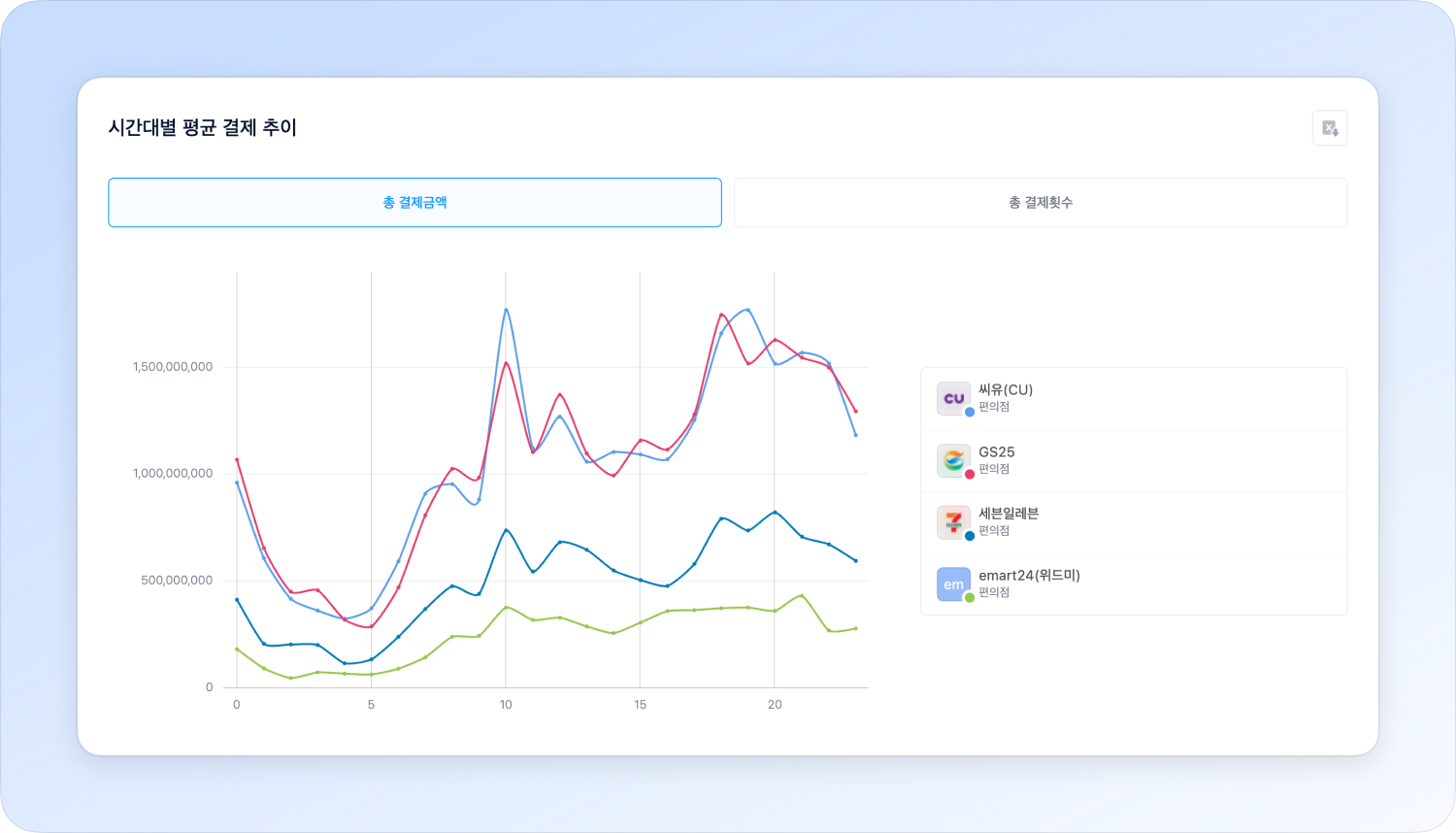Toggle the emart24(위드미) legend label
The image size is (1456, 833).
point(1029,576)
